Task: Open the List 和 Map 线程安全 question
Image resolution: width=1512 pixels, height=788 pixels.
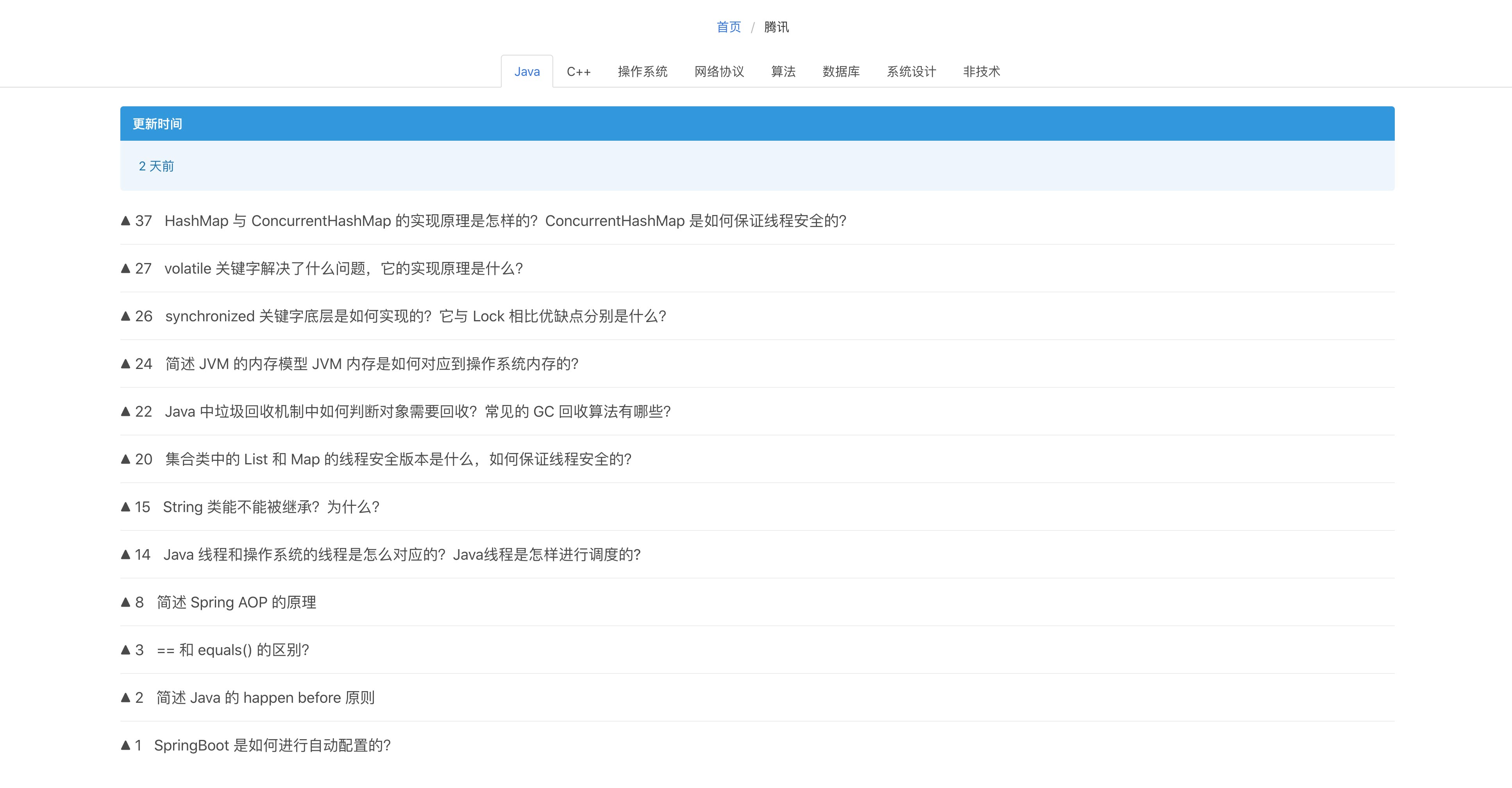Action: pyautogui.click(x=398, y=459)
